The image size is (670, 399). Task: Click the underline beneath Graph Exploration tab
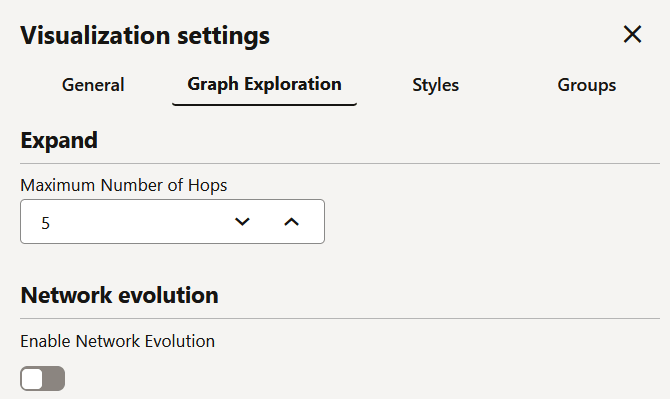point(264,104)
